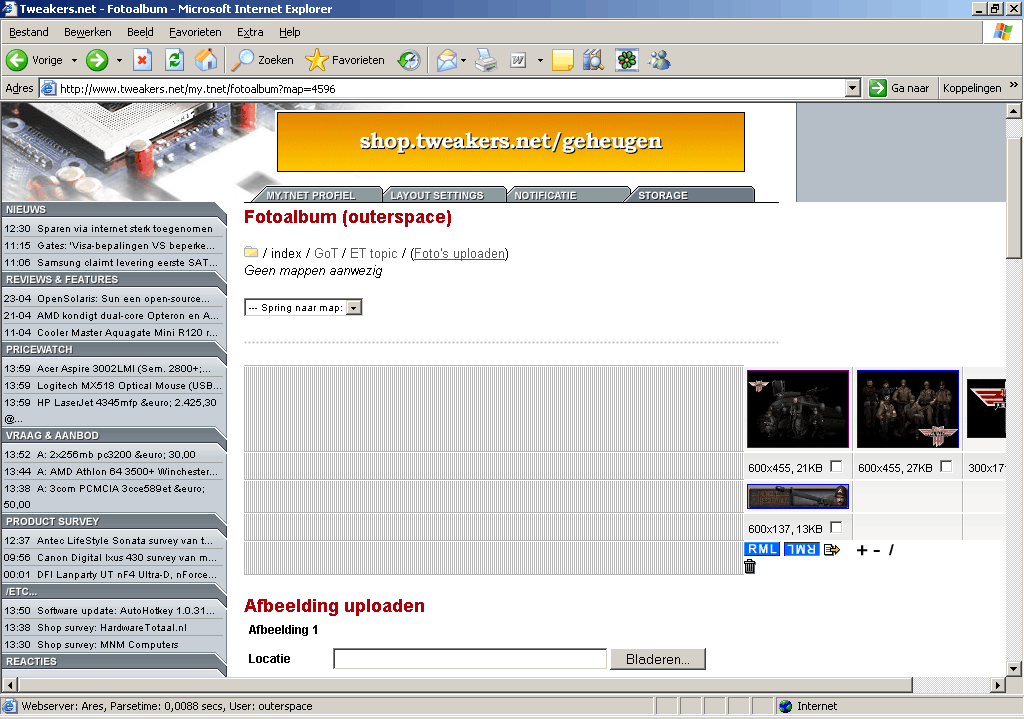Open the Zoeken search pane
This screenshot has width=1024, height=719.
click(x=263, y=60)
